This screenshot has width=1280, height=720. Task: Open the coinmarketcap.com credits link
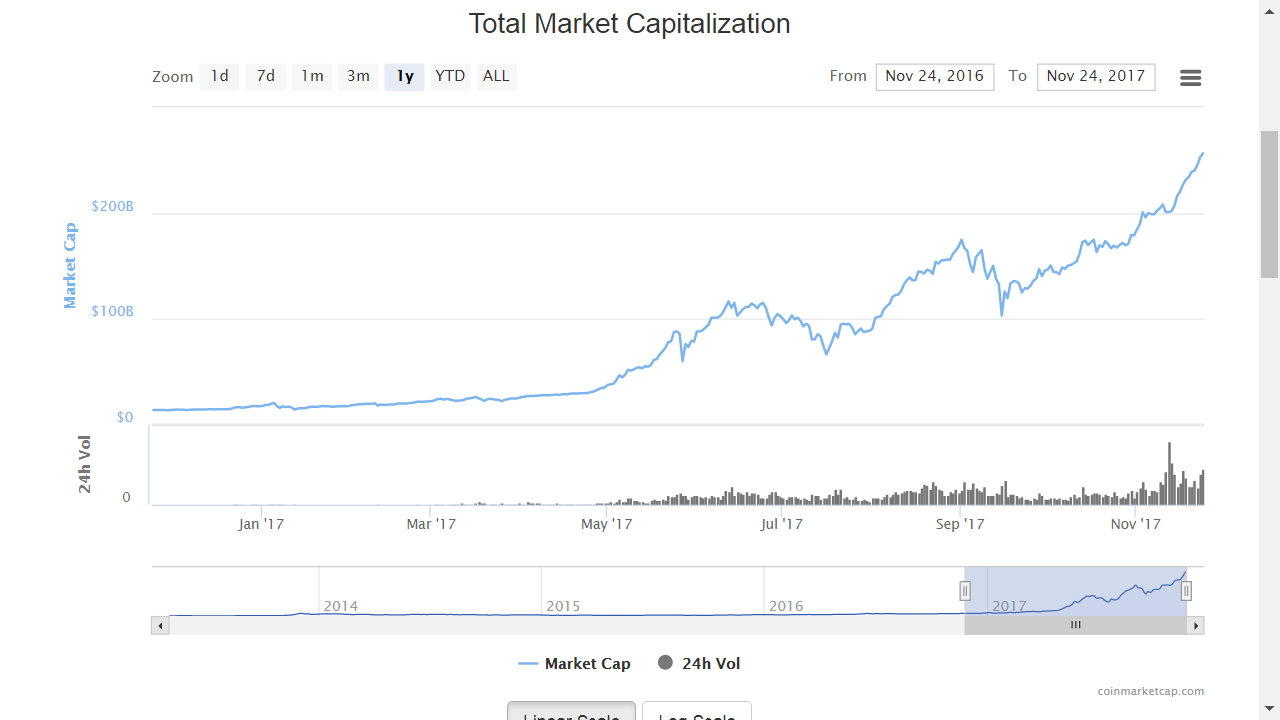1150,691
